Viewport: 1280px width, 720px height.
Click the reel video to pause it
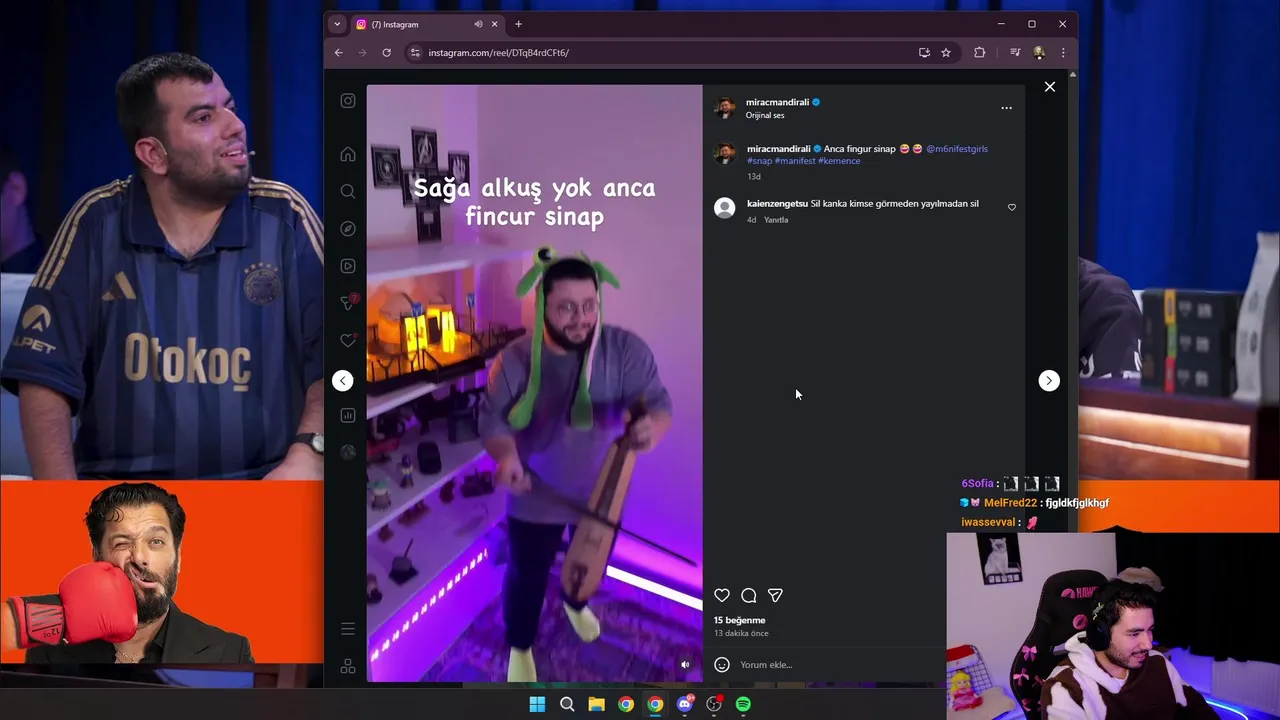pyautogui.click(x=534, y=383)
